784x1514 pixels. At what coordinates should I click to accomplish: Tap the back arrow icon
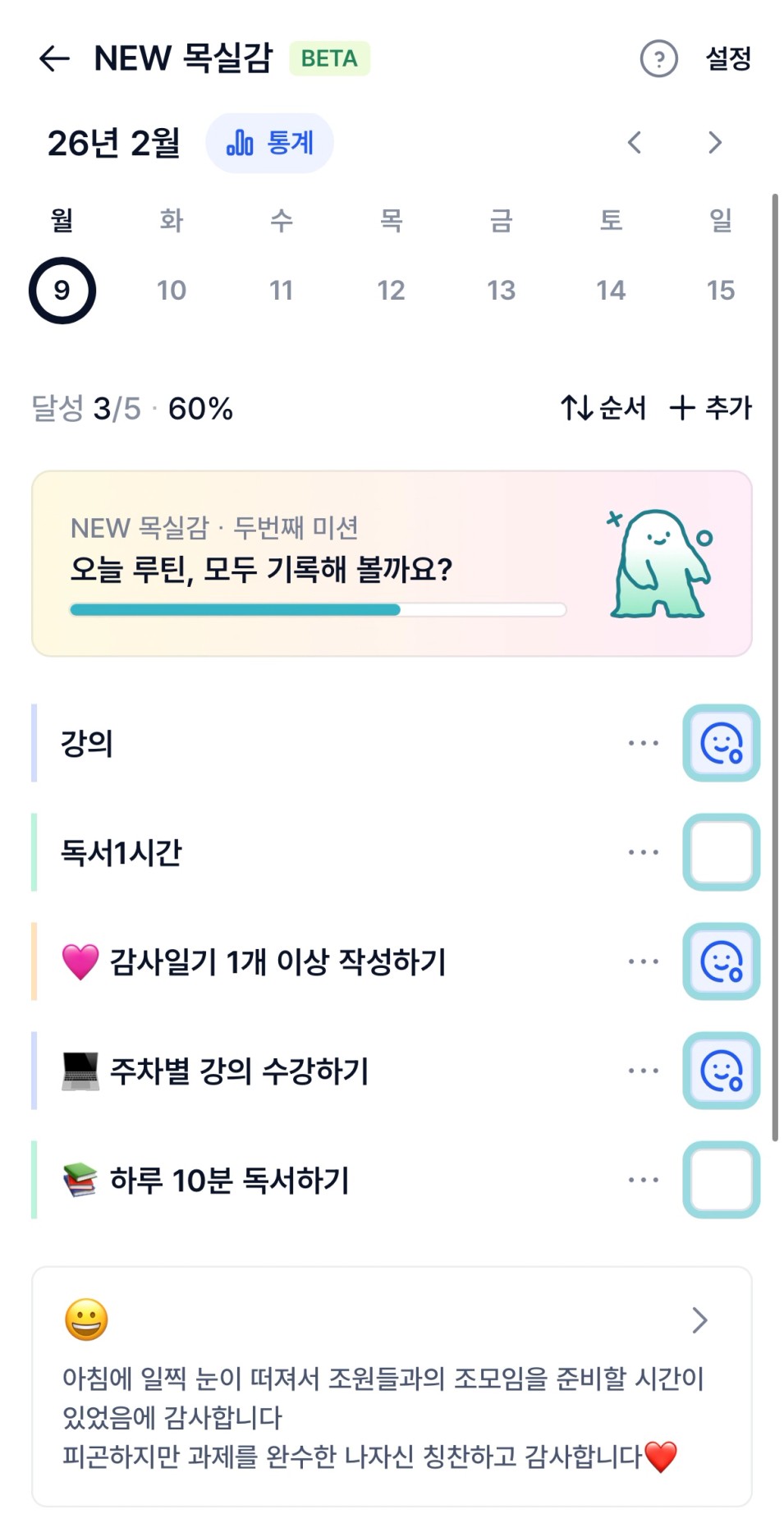54,59
